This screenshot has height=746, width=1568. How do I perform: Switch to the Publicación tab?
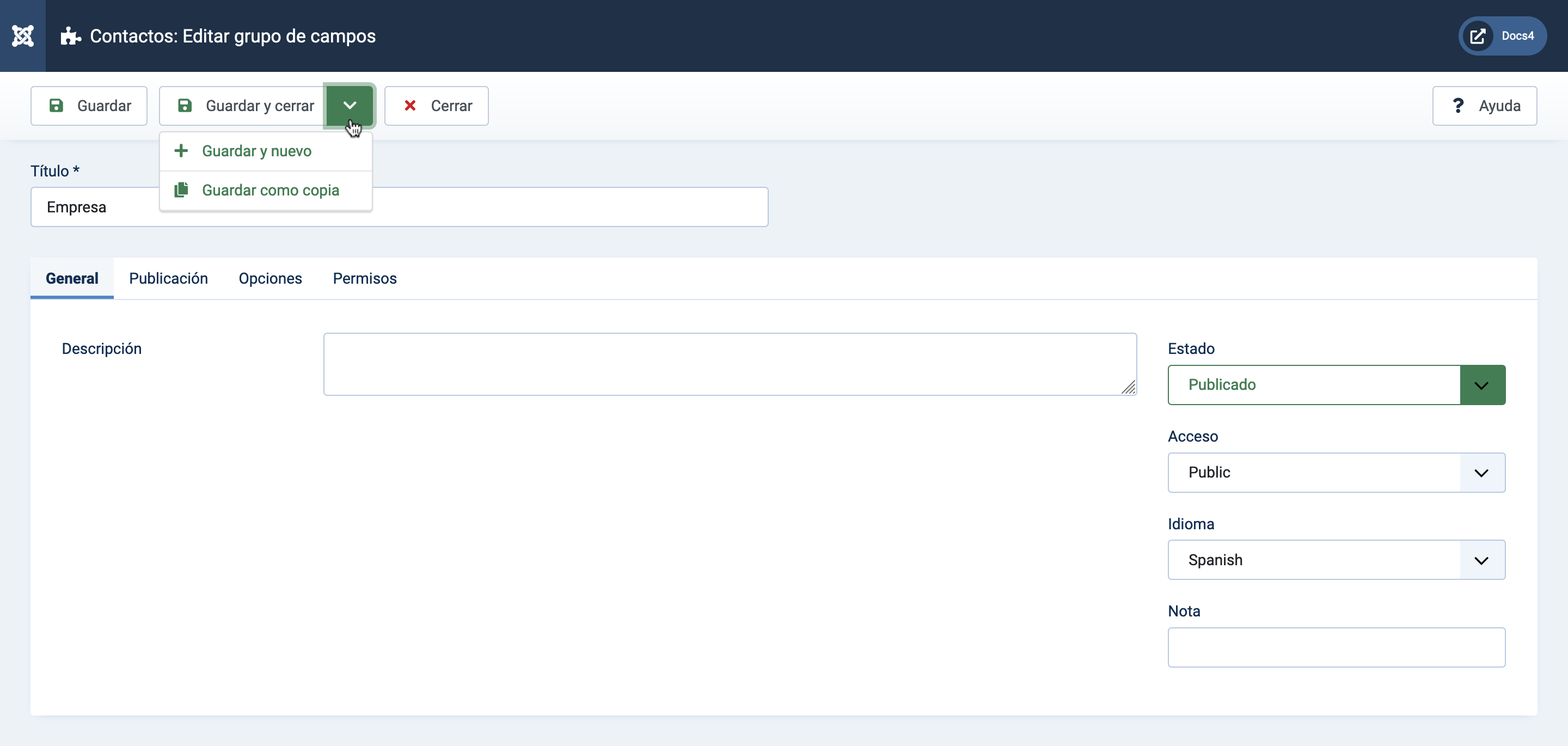(169, 278)
